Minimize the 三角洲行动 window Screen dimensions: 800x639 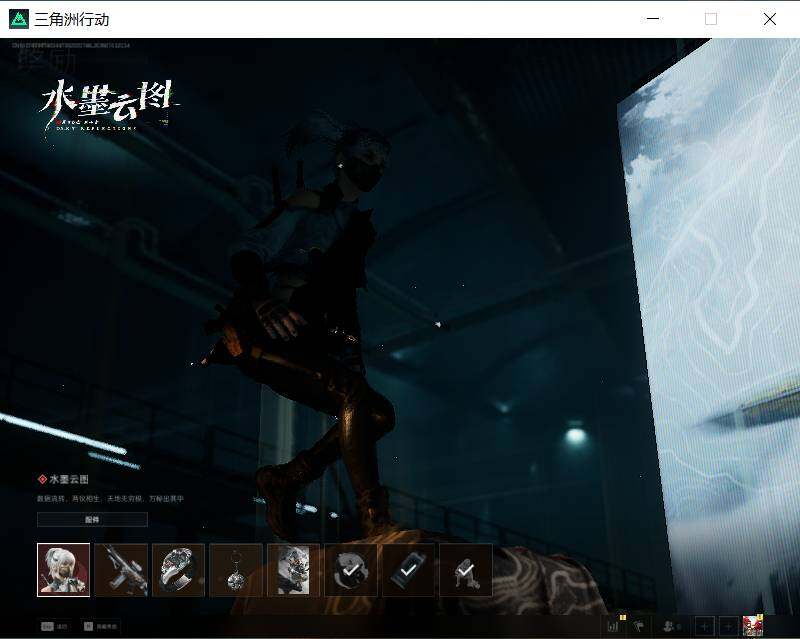[653, 19]
